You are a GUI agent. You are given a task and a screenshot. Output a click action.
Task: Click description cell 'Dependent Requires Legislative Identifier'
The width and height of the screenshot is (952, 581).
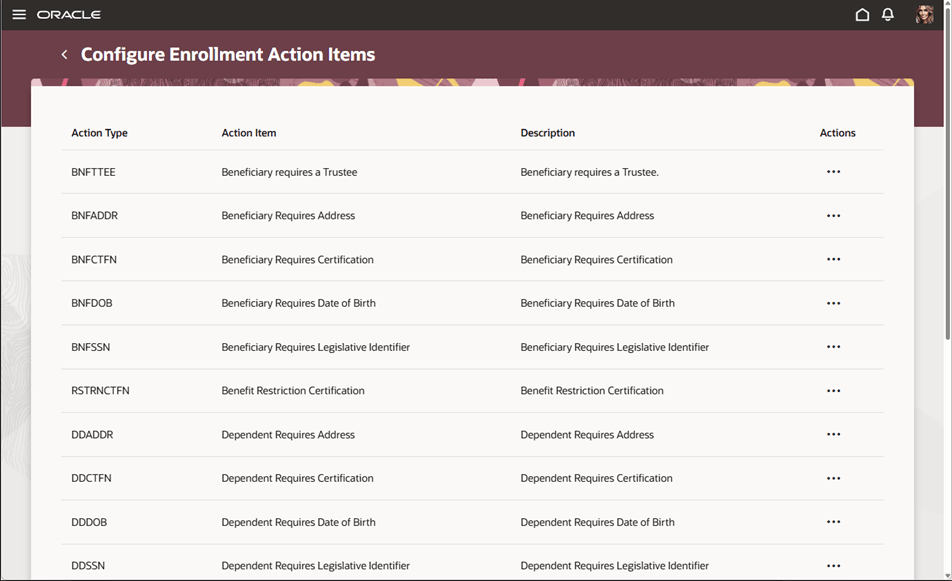click(614, 565)
